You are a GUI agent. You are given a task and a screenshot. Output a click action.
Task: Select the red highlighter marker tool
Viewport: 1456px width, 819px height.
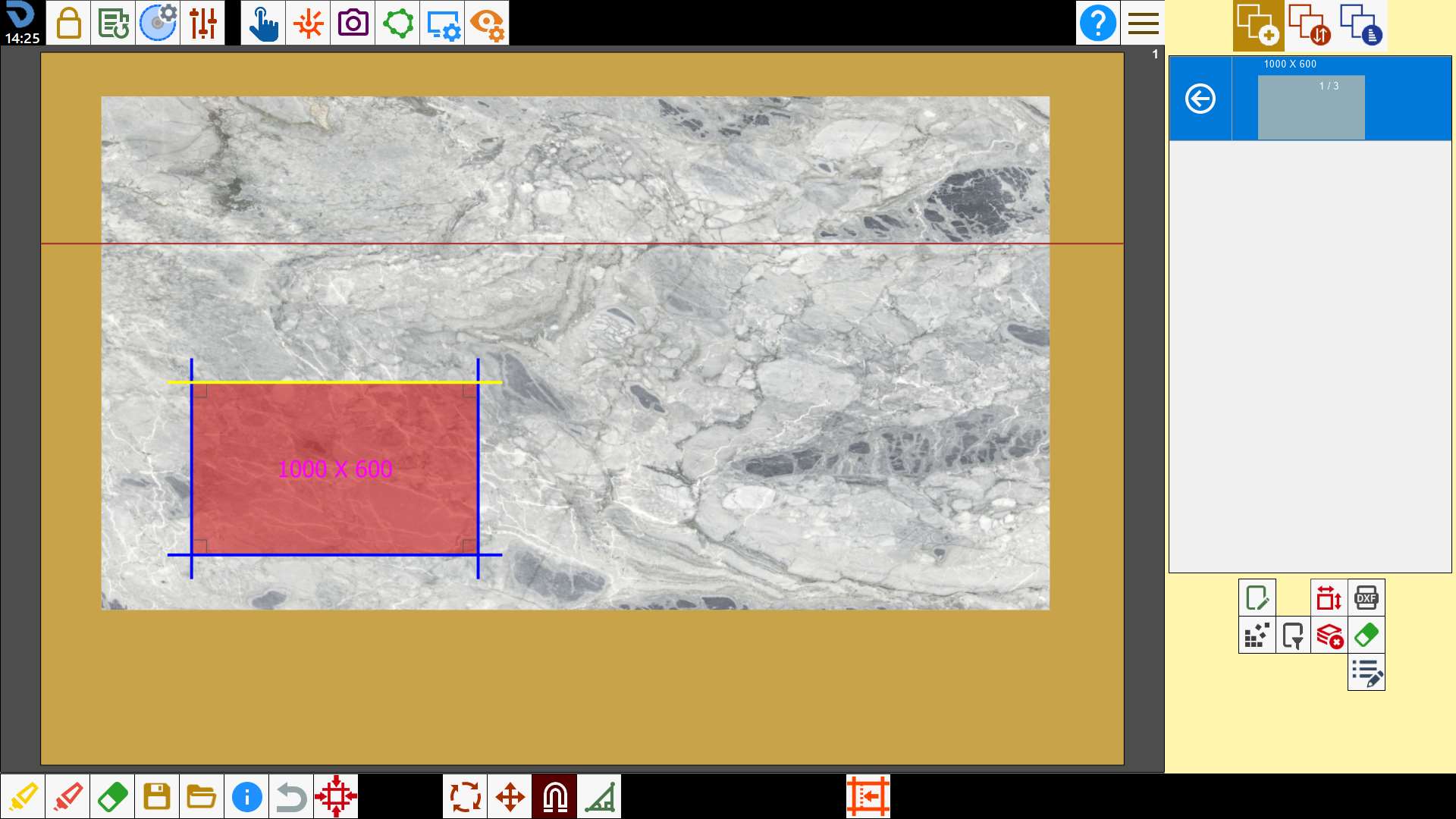pos(67,796)
